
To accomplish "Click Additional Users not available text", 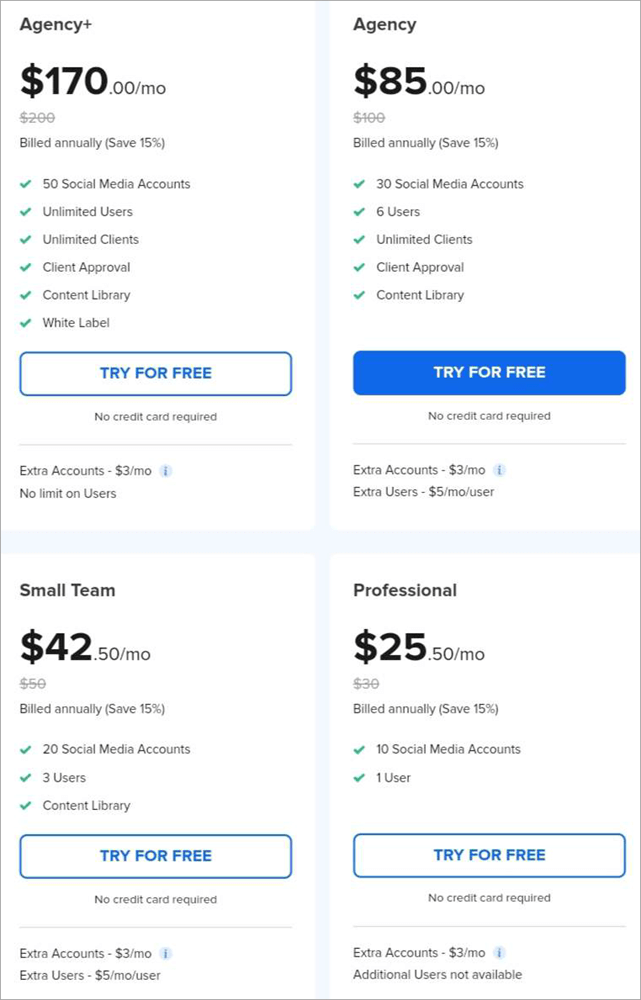I will tap(437, 975).
